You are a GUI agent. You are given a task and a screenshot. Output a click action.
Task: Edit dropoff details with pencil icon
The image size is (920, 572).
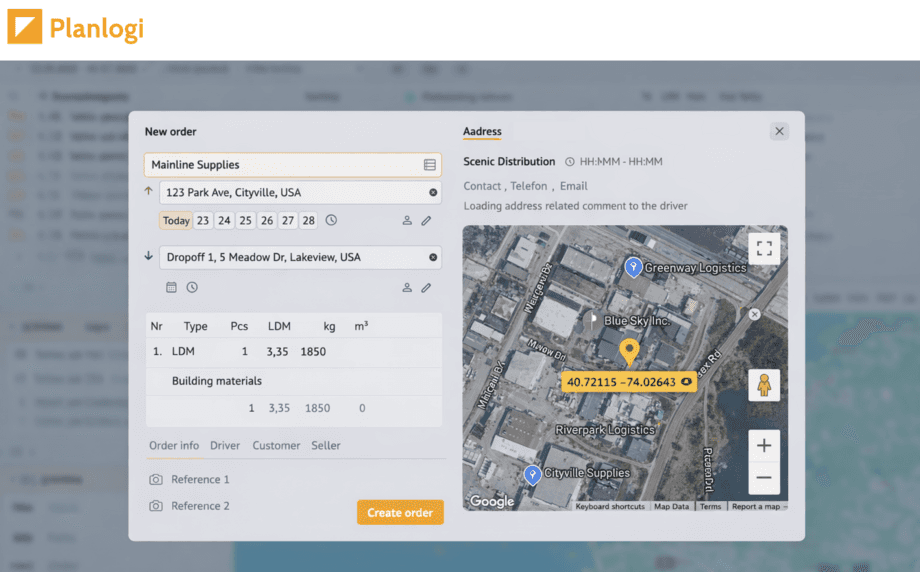(427, 287)
